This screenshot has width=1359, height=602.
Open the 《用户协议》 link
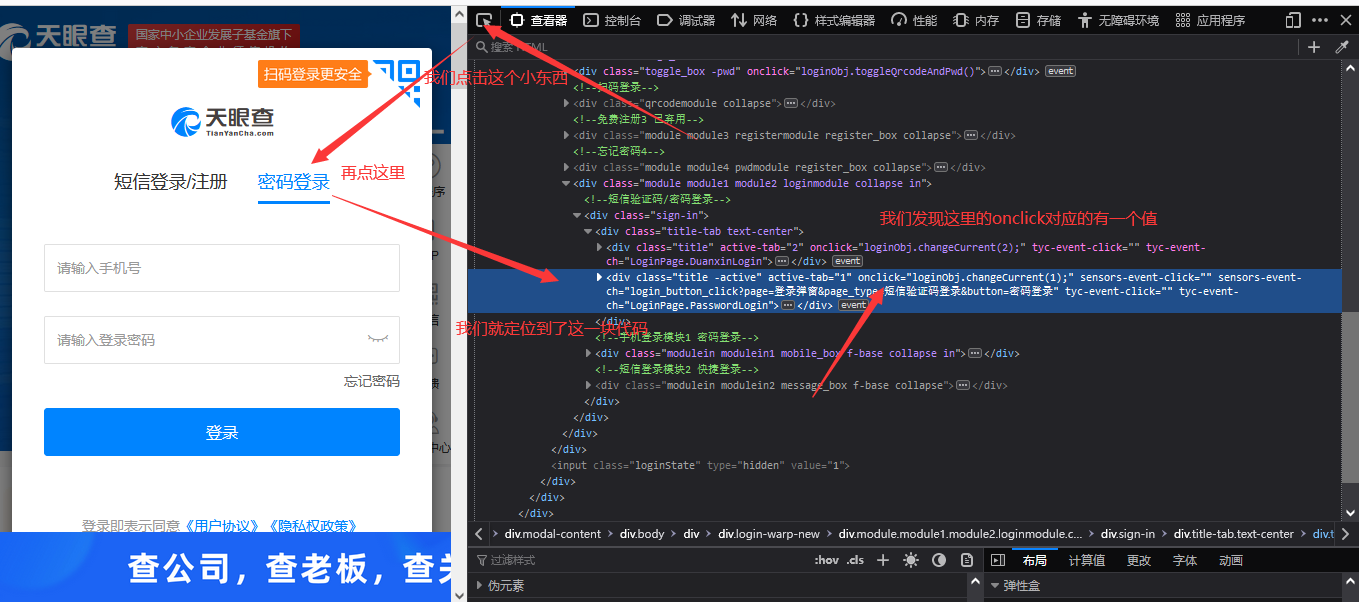224,525
